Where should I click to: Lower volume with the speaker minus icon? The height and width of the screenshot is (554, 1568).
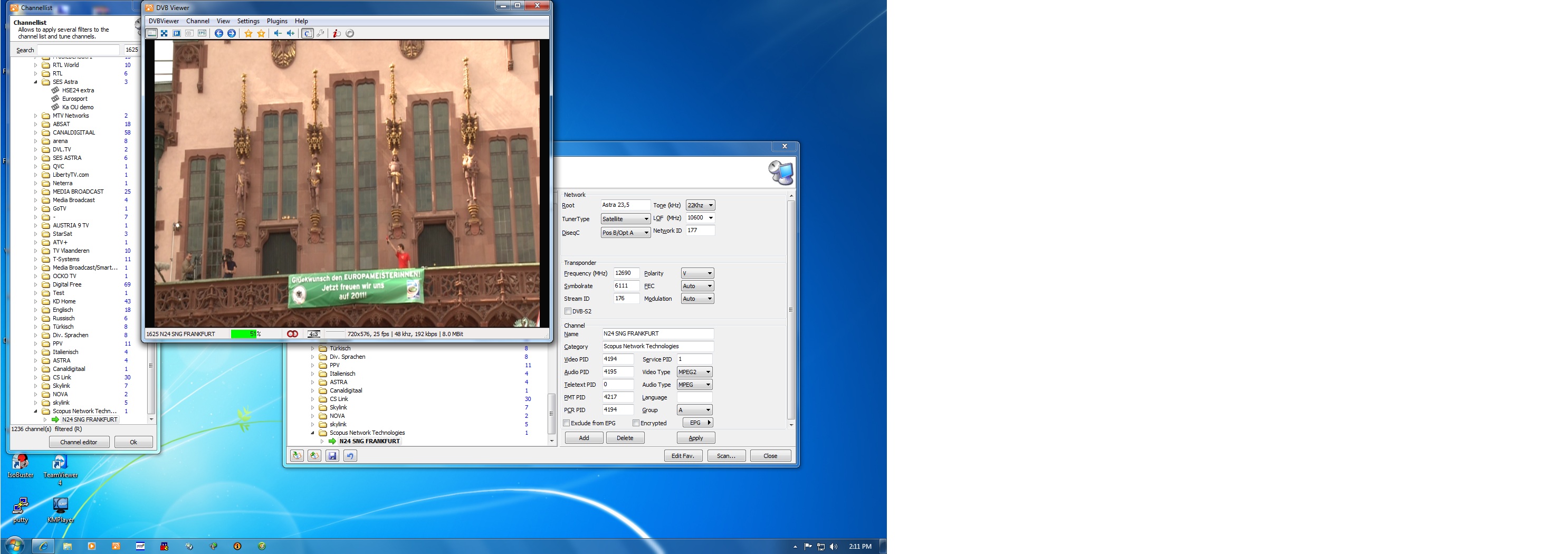pos(278,33)
